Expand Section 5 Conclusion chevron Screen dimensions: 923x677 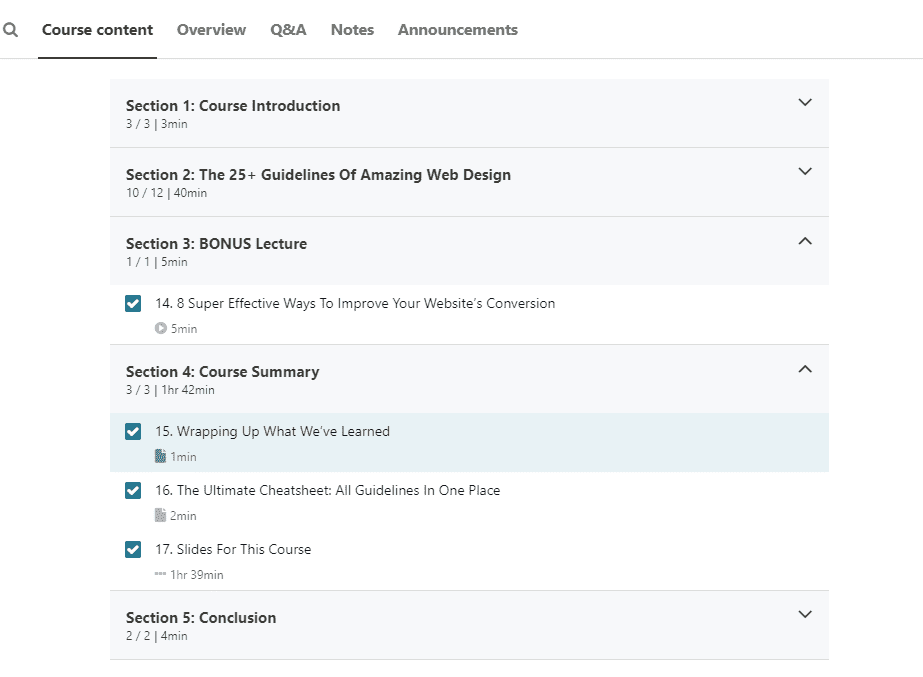tap(805, 614)
